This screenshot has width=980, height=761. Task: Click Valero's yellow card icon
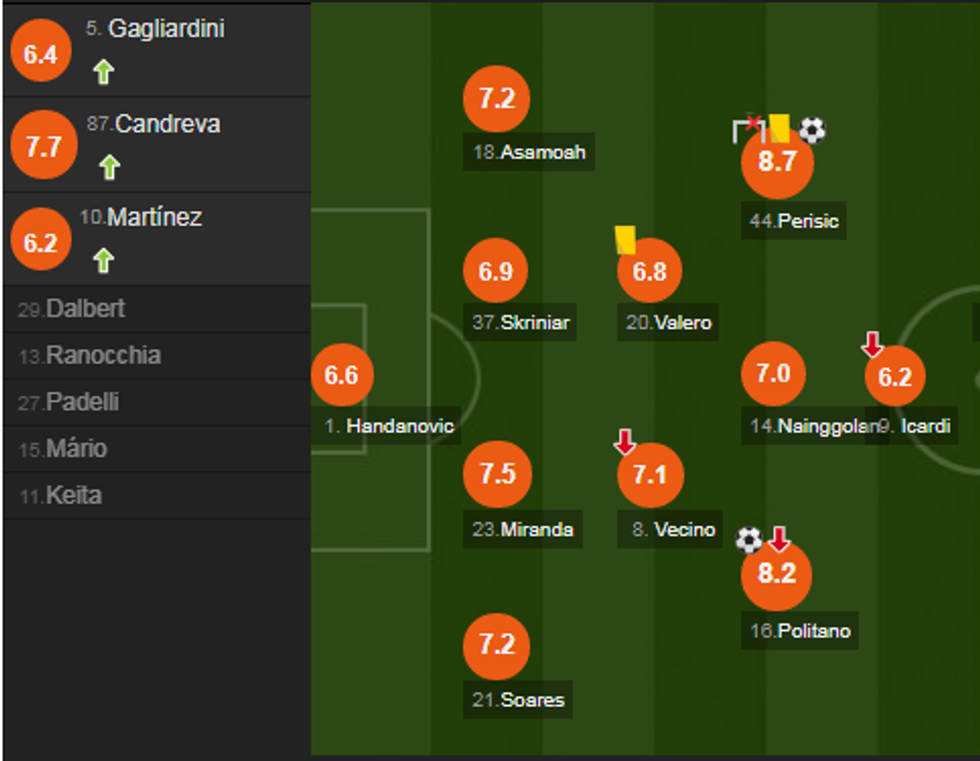click(626, 239)
